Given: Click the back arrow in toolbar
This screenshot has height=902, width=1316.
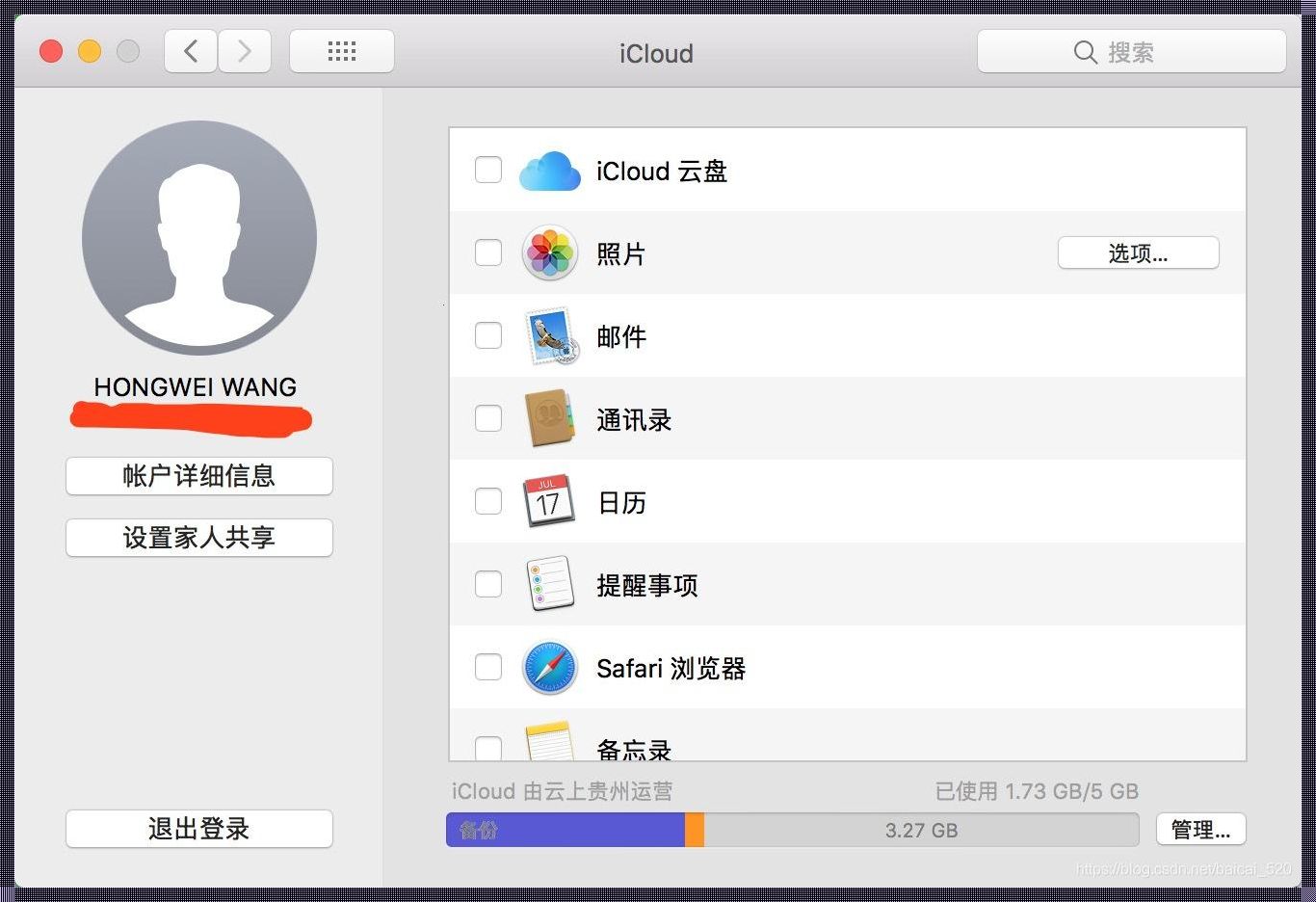Looking at the screenshot, I should [191, 51].
